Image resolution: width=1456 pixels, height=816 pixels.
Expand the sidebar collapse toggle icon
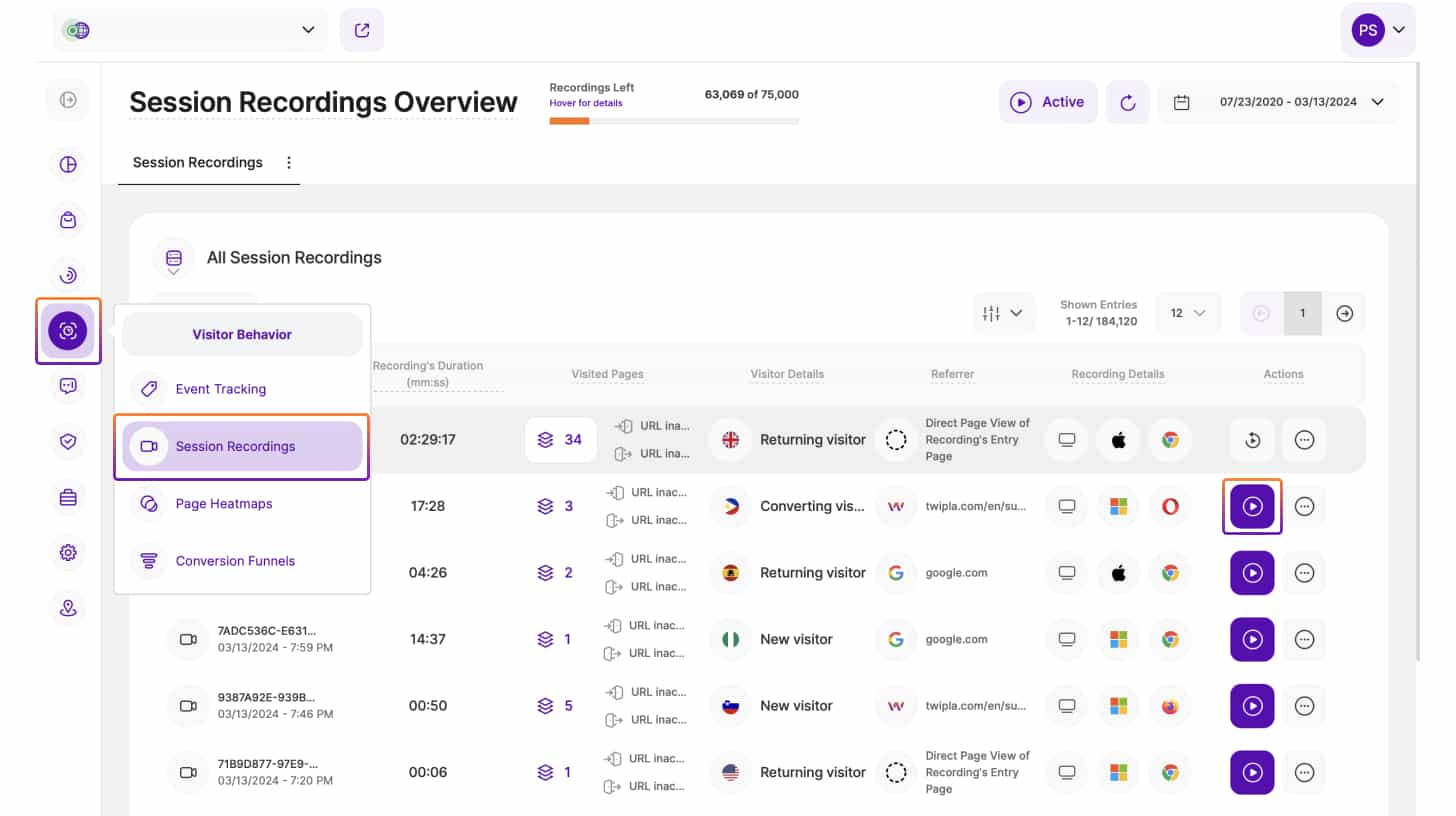[68, 99]
